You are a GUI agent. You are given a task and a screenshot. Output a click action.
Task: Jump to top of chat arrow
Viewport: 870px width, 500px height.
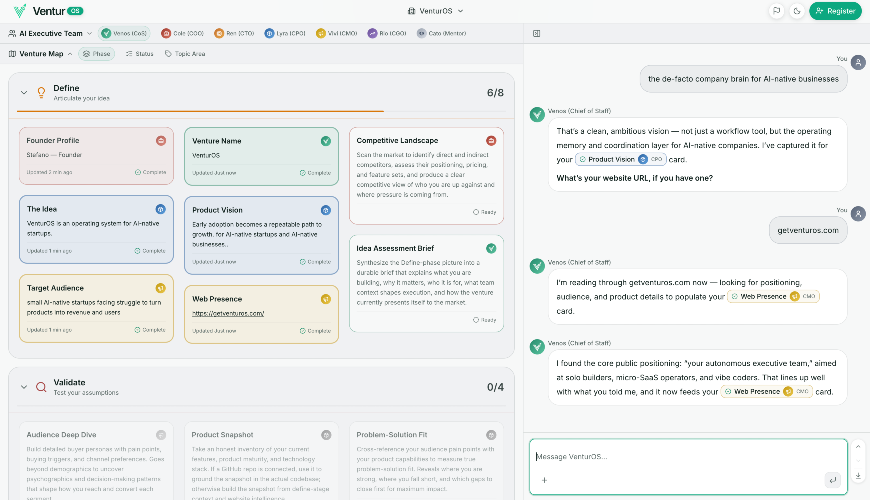coord(858,447)
